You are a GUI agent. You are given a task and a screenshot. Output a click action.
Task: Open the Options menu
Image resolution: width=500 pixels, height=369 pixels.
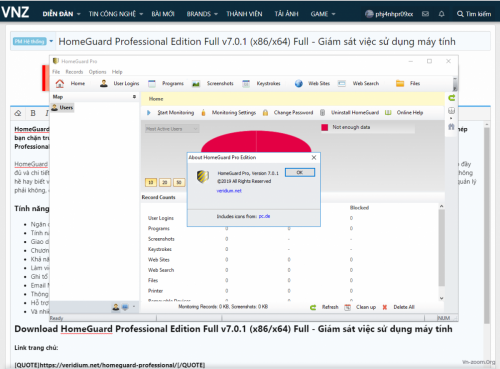(x=97, y=72)
